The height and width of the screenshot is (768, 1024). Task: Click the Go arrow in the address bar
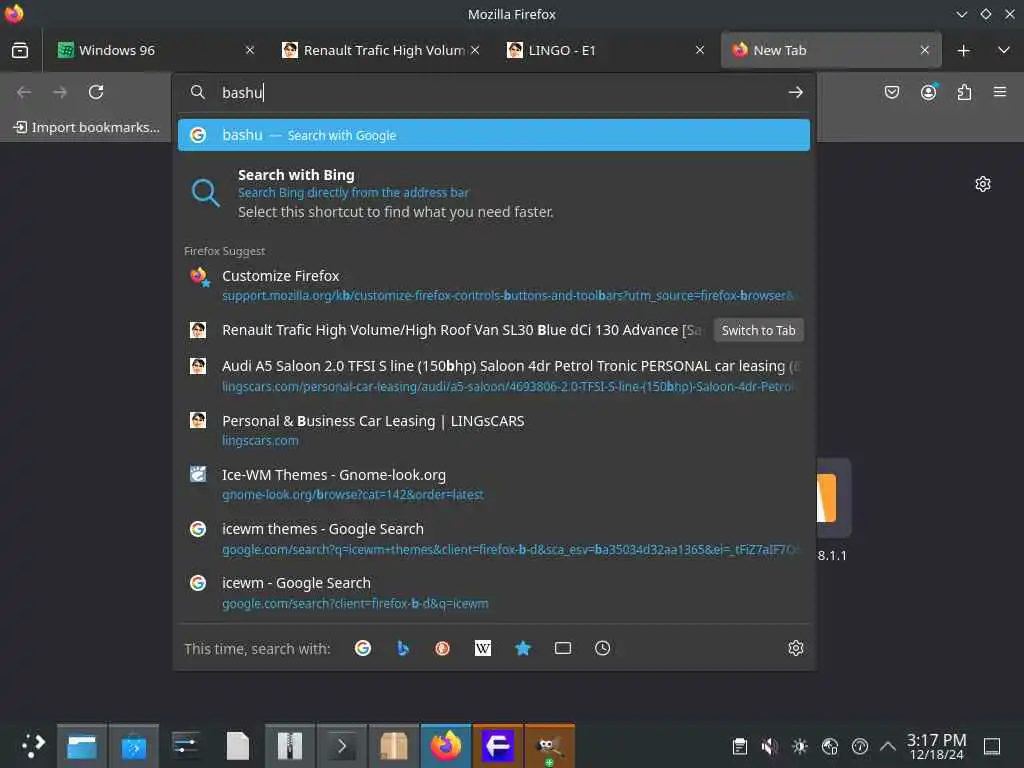[x=795, y=92]
